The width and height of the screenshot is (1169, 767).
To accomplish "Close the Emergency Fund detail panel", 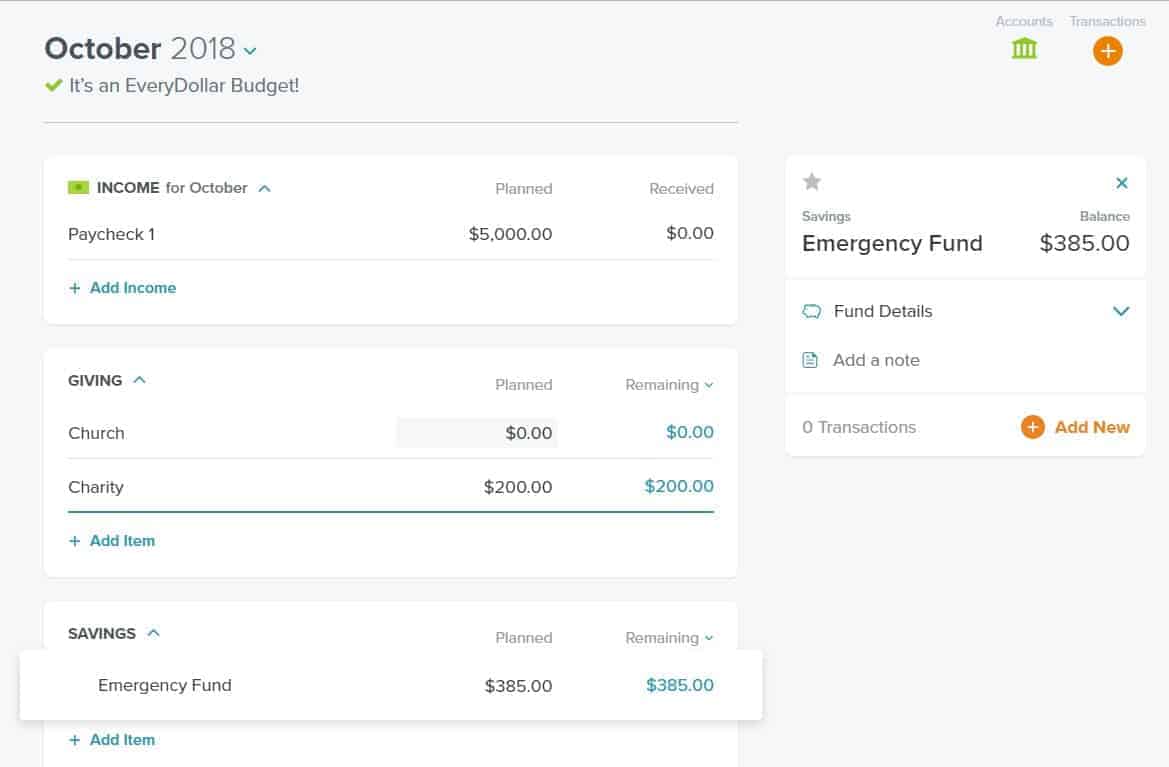I will coord(1121,183).
